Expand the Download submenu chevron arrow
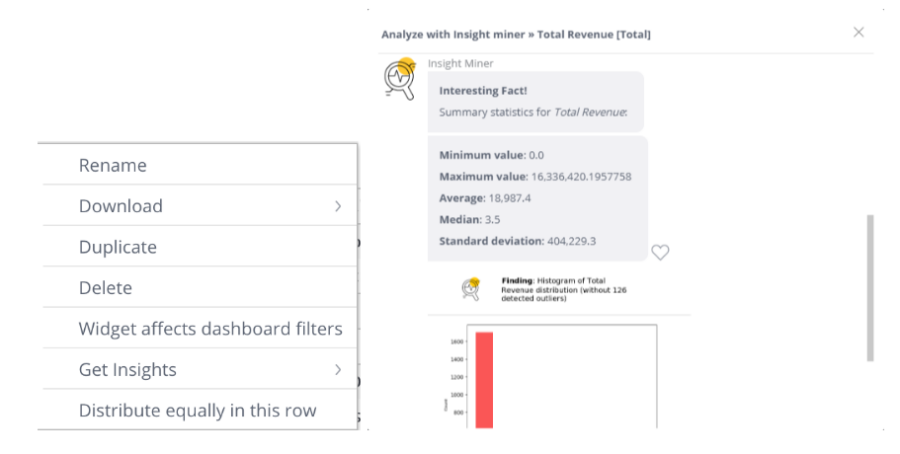Image resolution: width=900 pixels, height=454 pixels. click(x=338, y=206)
